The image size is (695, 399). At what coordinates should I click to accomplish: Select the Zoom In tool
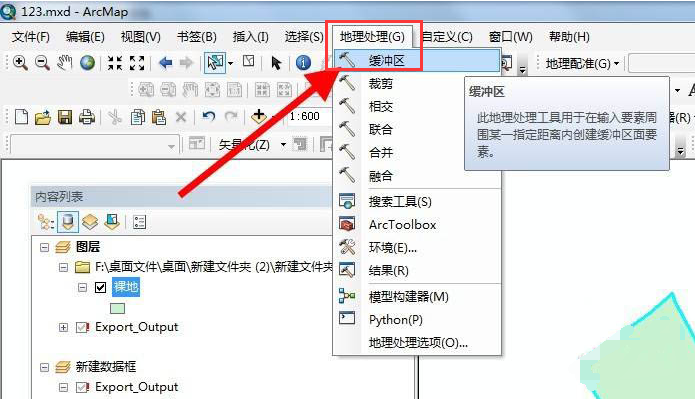(20, 63)
